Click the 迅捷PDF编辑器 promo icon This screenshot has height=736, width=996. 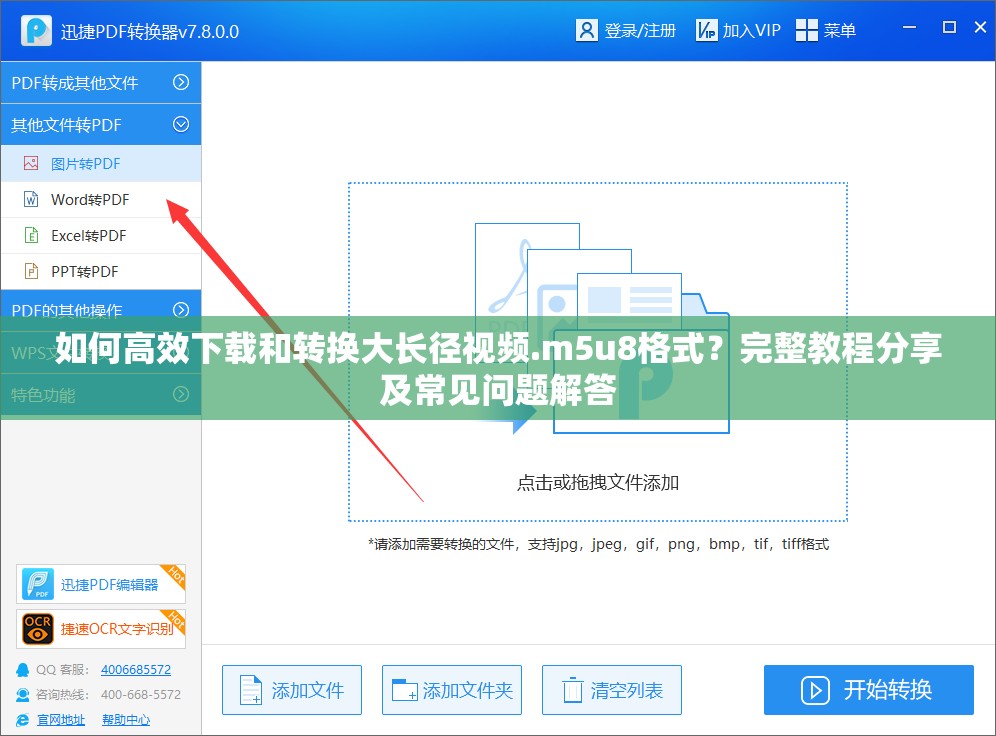click(x=38, y=584)
